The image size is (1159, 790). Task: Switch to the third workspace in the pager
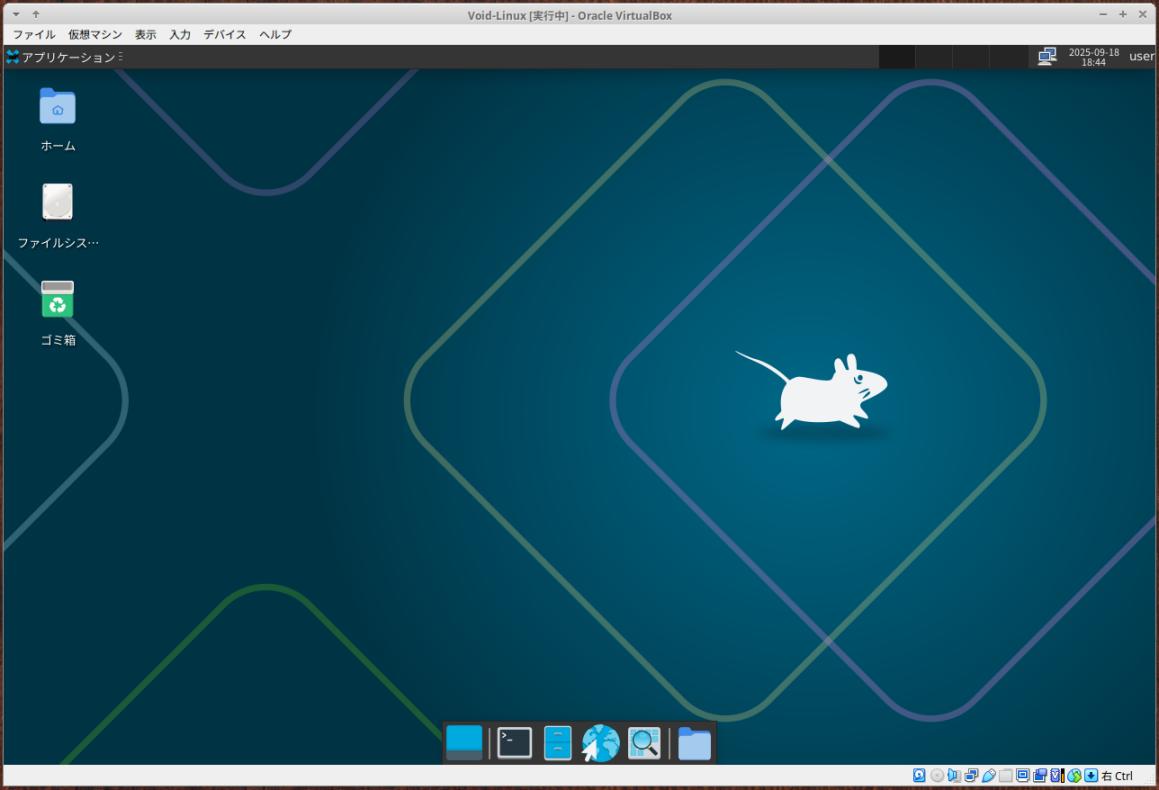click(x=971, y=57)
